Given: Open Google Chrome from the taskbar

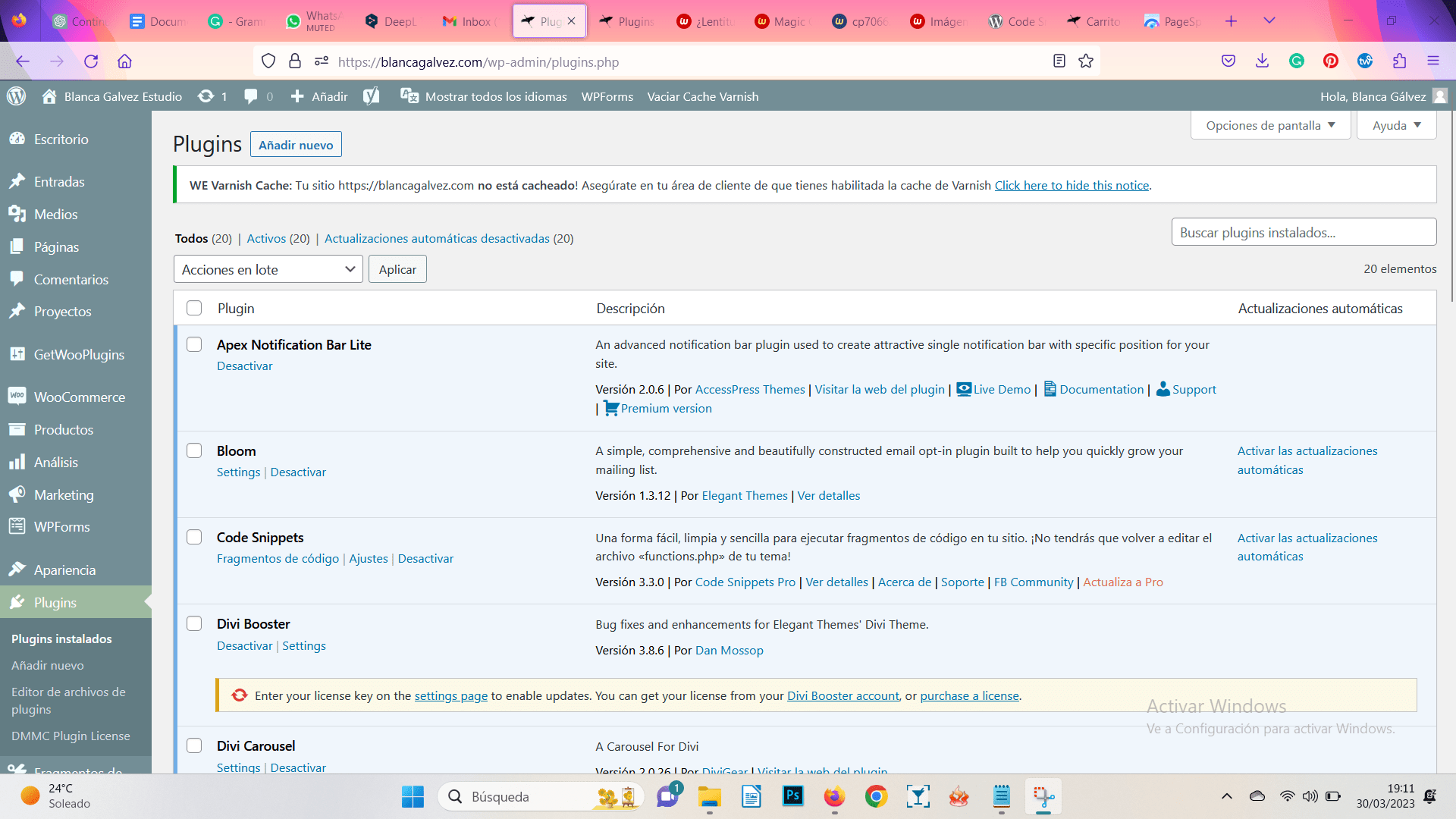Looking at the screenshot, I should click(876, 795).
